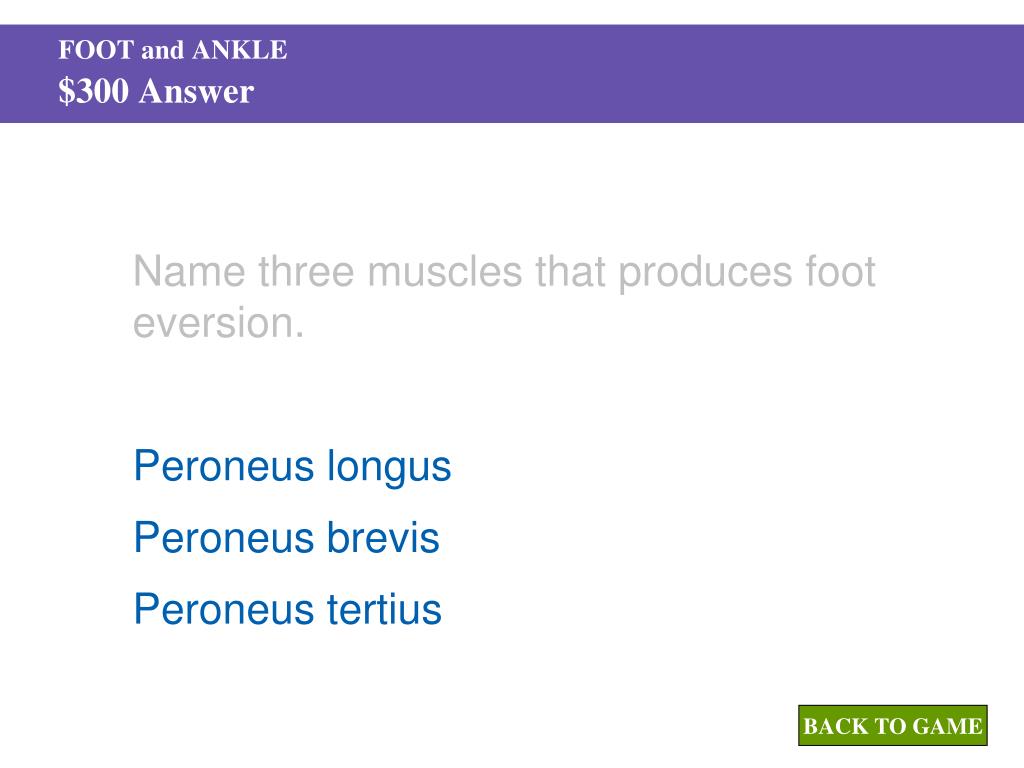This screenshot has height=768, width=1024.
Task: Click the FOOT and ANKLE category title
Action: [173, 50]
